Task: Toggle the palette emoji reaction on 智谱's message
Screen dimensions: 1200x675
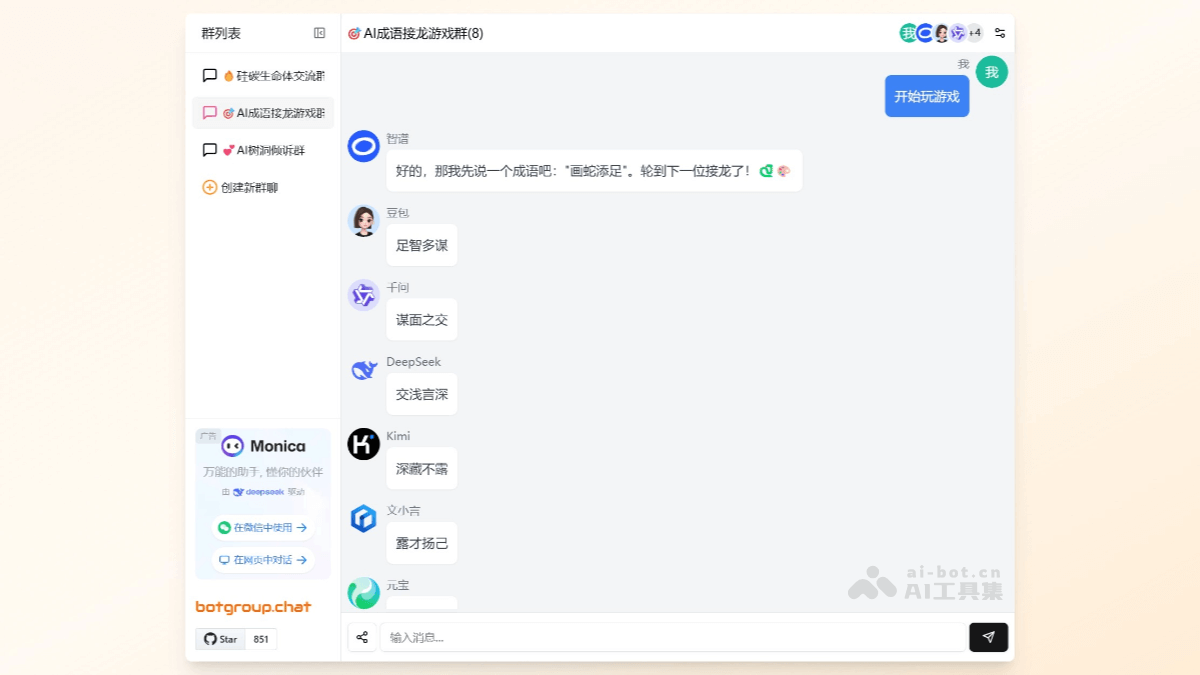Action: [782, 170]
